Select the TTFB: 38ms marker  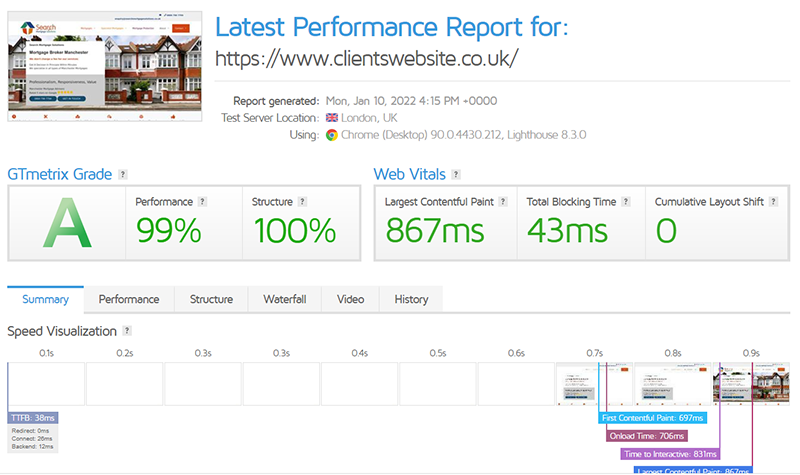pyautogui.click(x=33, y=418)
